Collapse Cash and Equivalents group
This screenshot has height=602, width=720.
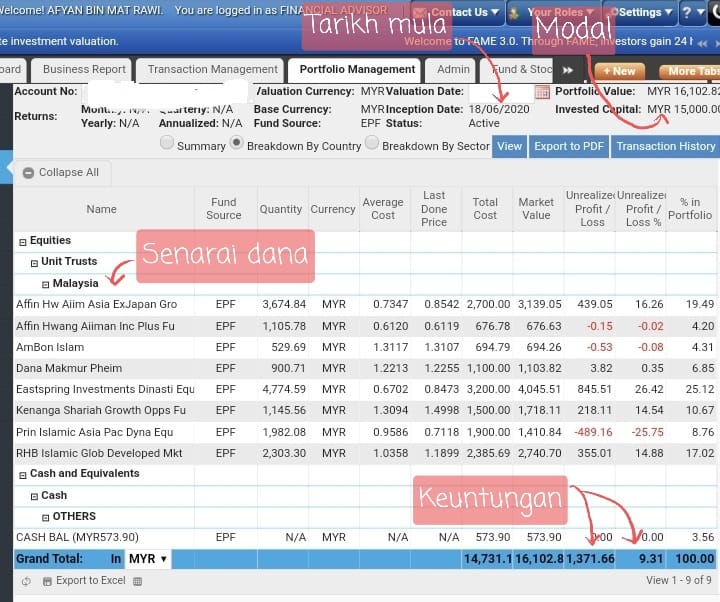tap(22, 475)
